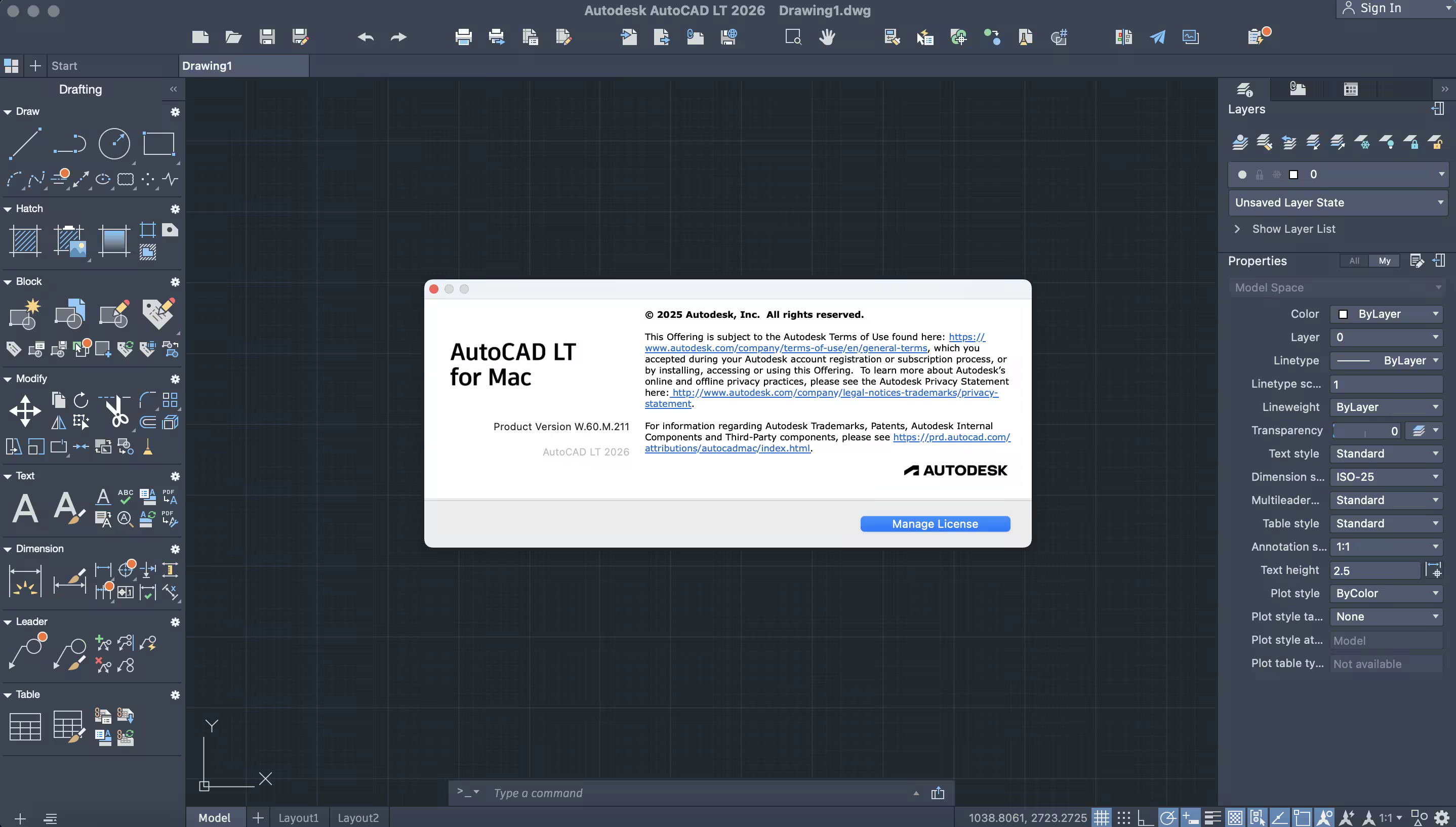Select the Circle tool

coord(114,143)
